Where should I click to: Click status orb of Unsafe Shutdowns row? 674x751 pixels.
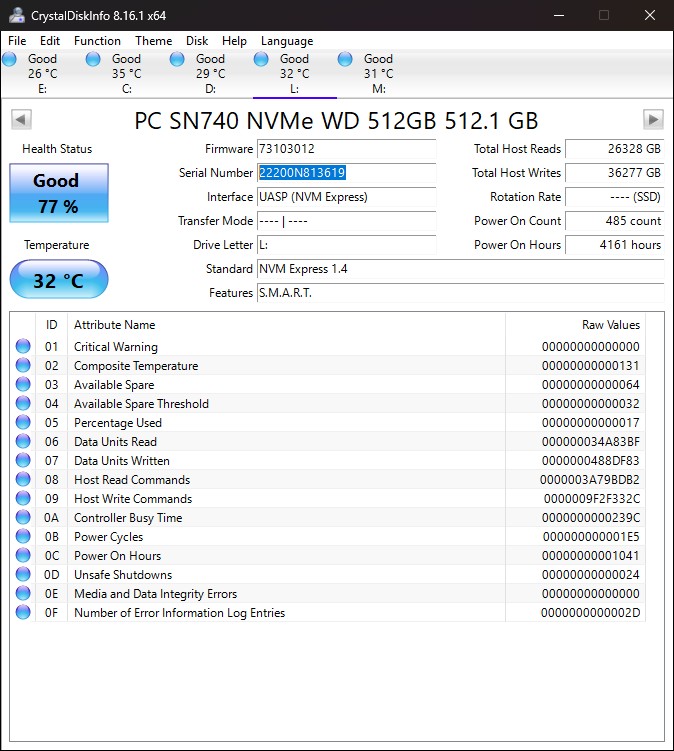click(23, 574)
